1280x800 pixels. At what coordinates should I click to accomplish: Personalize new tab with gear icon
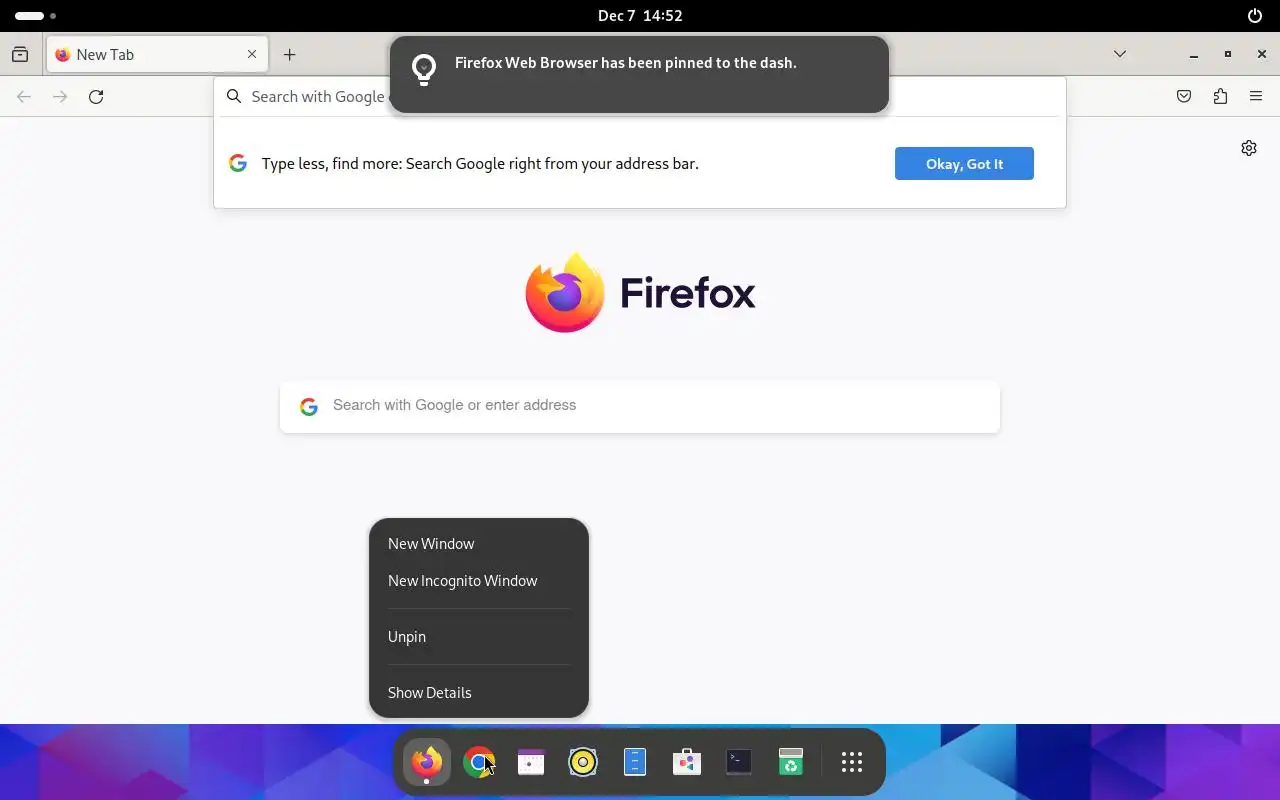[1249, 148]
